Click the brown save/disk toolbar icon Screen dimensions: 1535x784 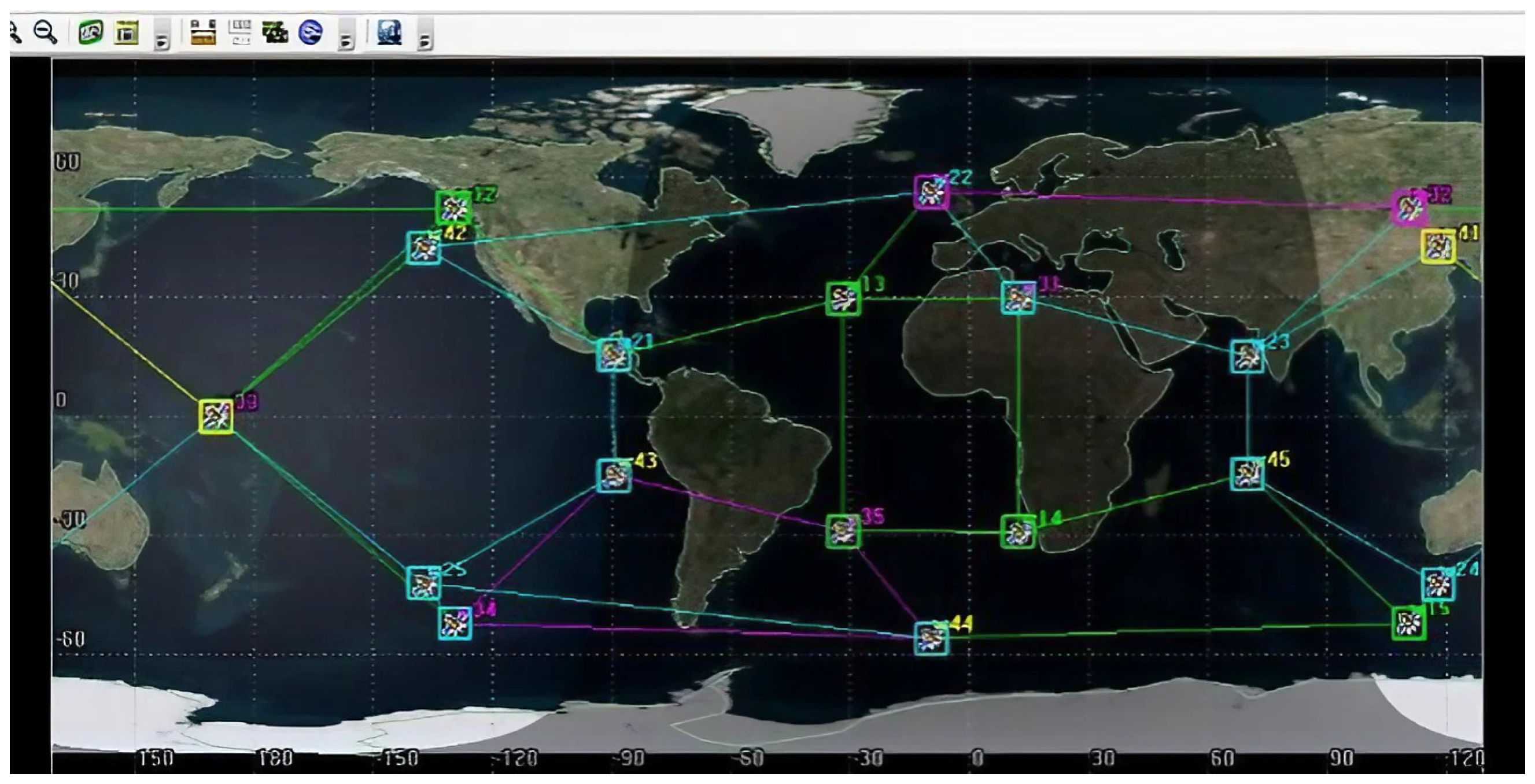pyautogui.click(x=202, y=32)
